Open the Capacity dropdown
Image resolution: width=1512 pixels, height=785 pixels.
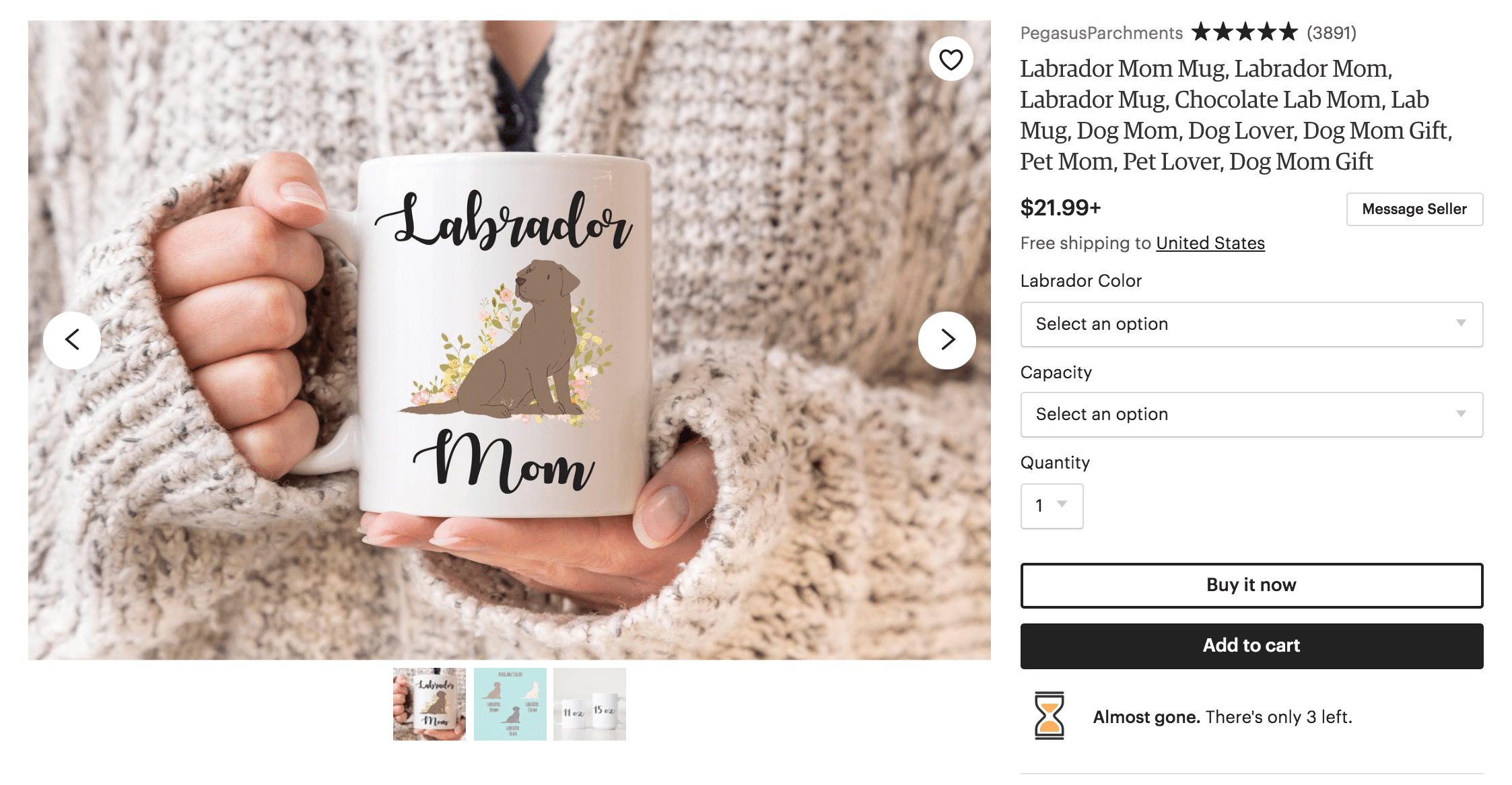(1251, 415)
